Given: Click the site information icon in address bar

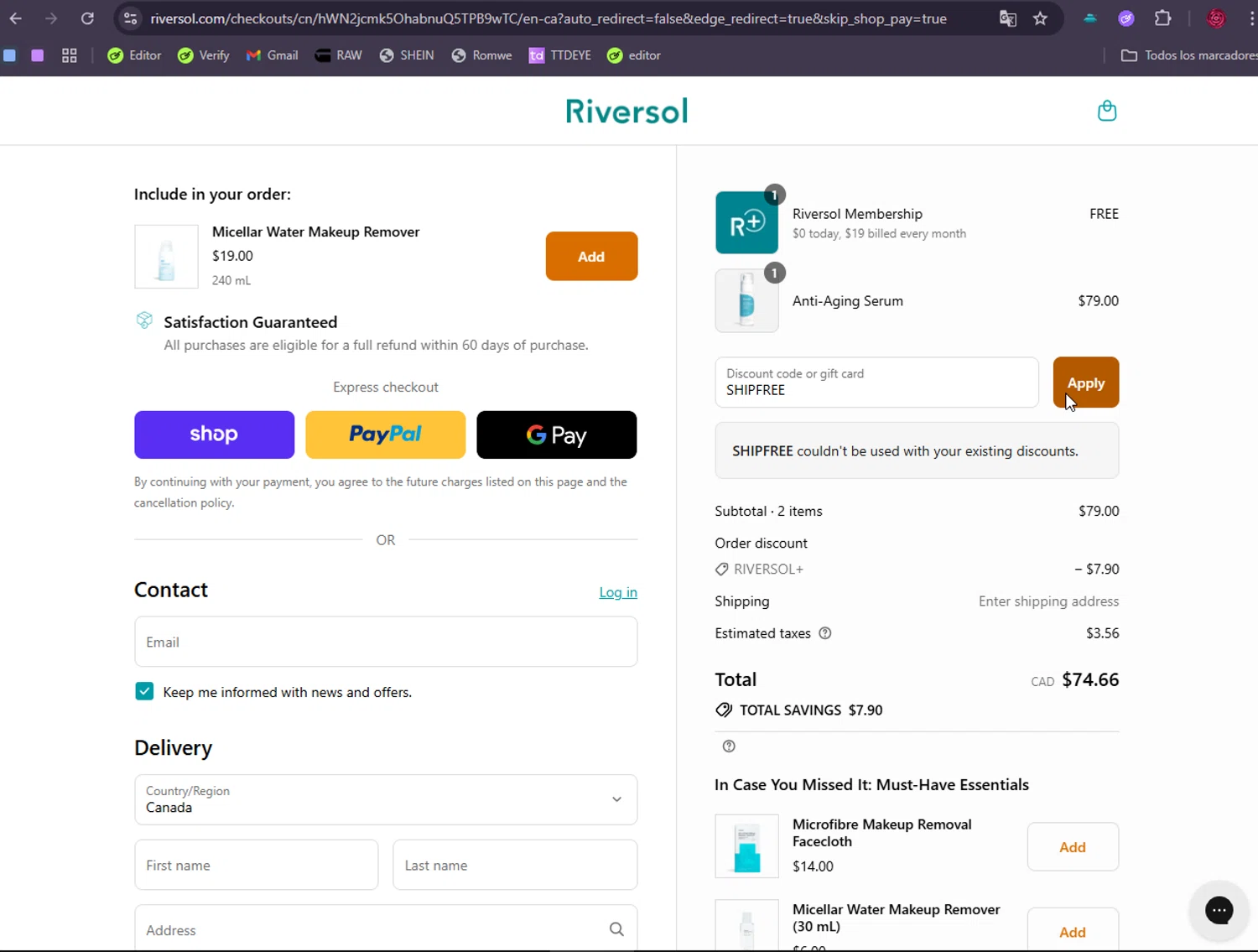Looking at the screenshot, I should point(130,18).
